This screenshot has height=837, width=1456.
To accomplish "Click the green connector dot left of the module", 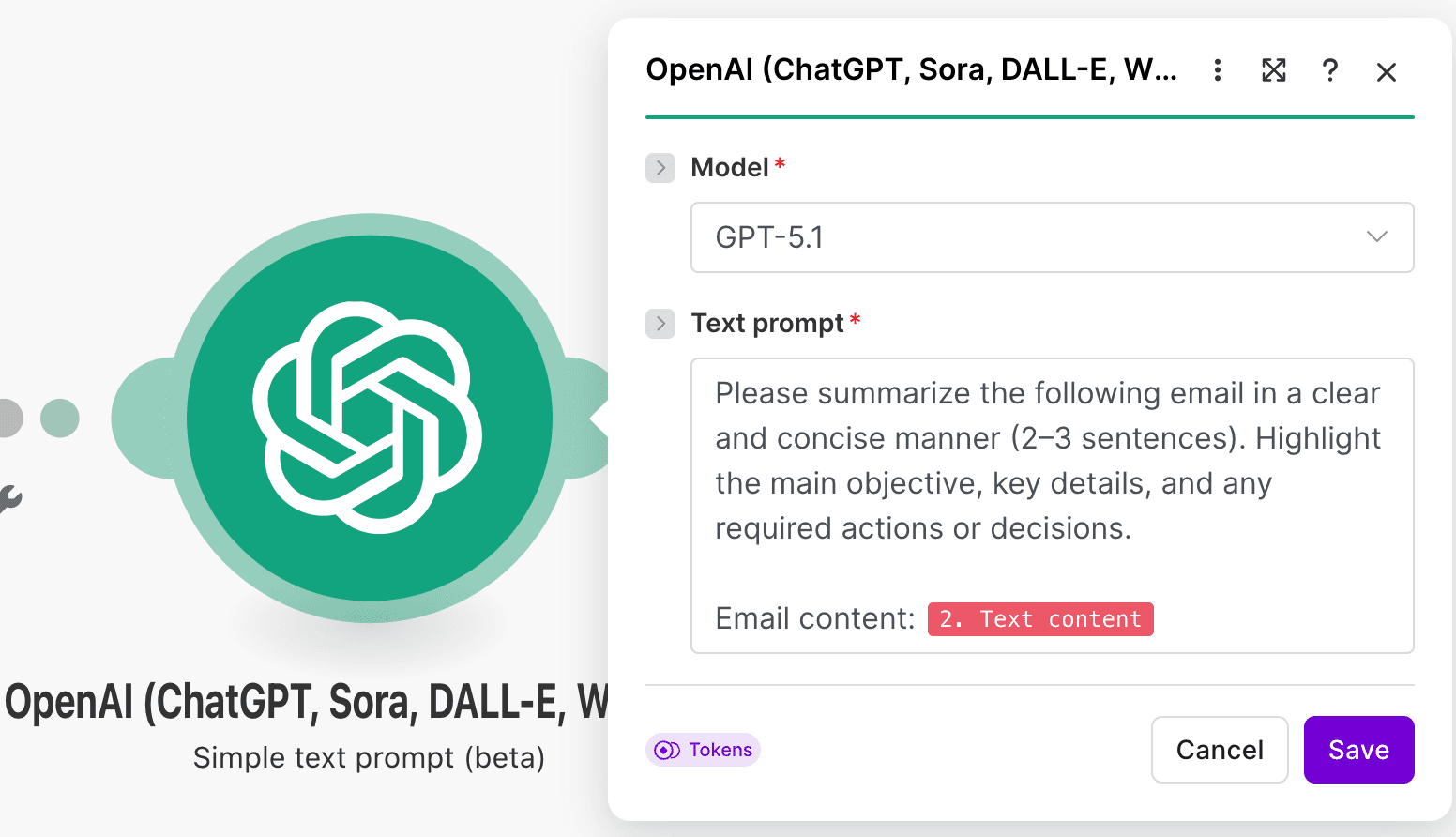I will (59, 418).
